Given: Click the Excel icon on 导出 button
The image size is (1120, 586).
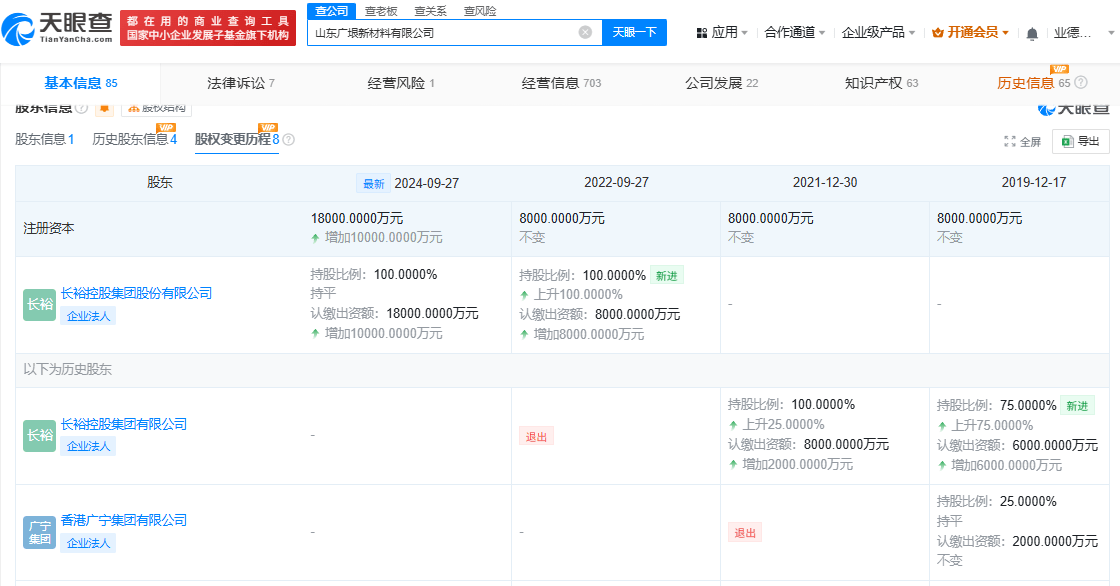Looking at the screenshot, I should click(x=1066, y=141).
